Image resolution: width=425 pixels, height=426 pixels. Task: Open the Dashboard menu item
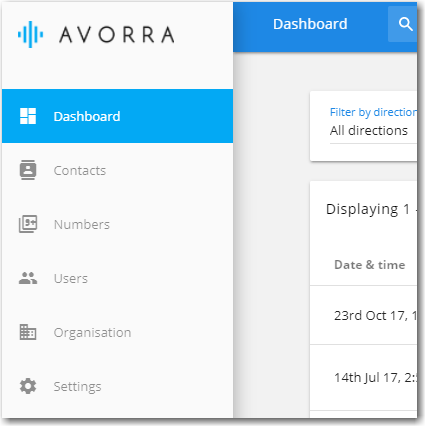pyautogui.click(x=117, y=116)
